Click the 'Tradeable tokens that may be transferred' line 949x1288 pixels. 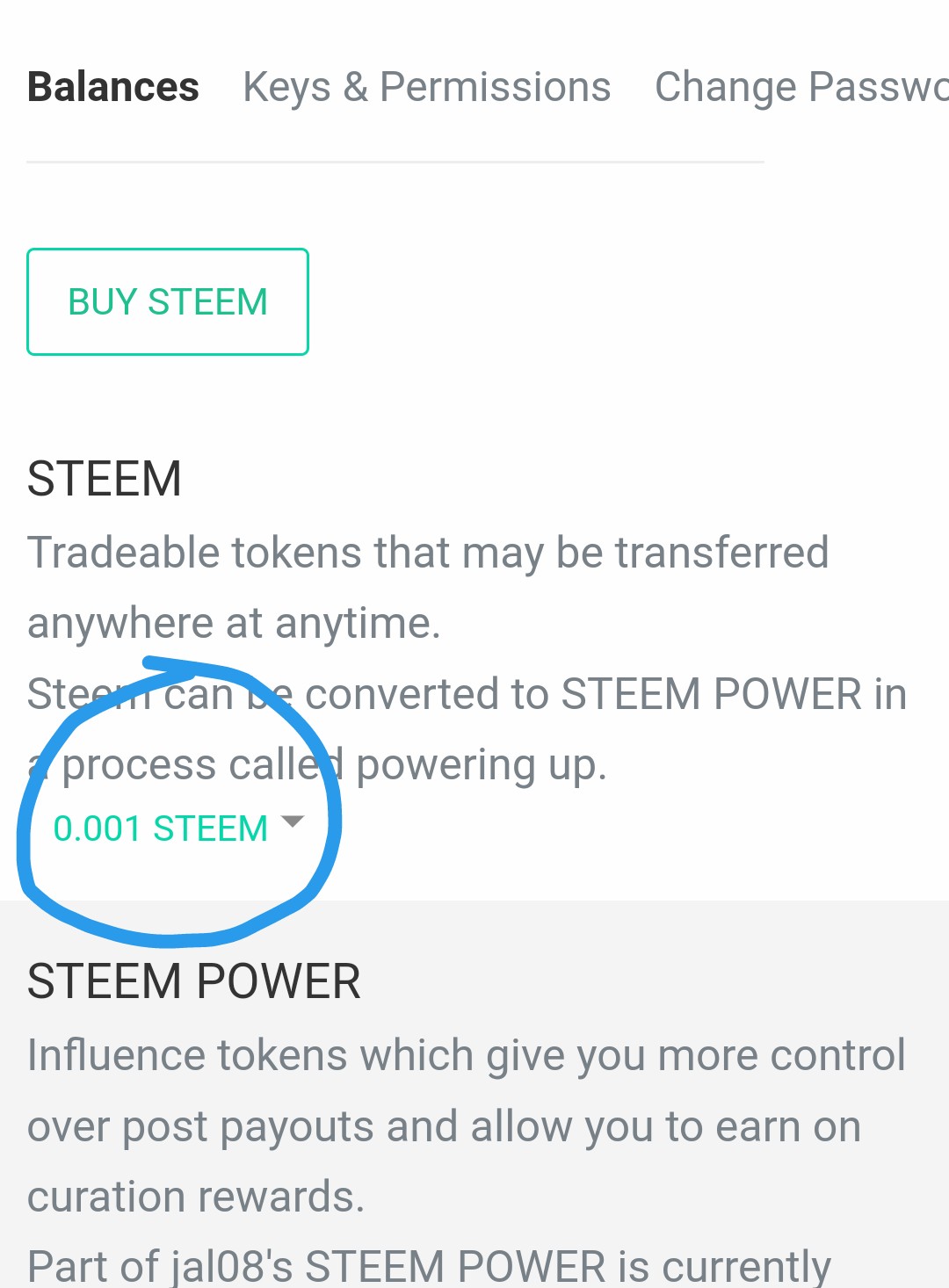427,553
